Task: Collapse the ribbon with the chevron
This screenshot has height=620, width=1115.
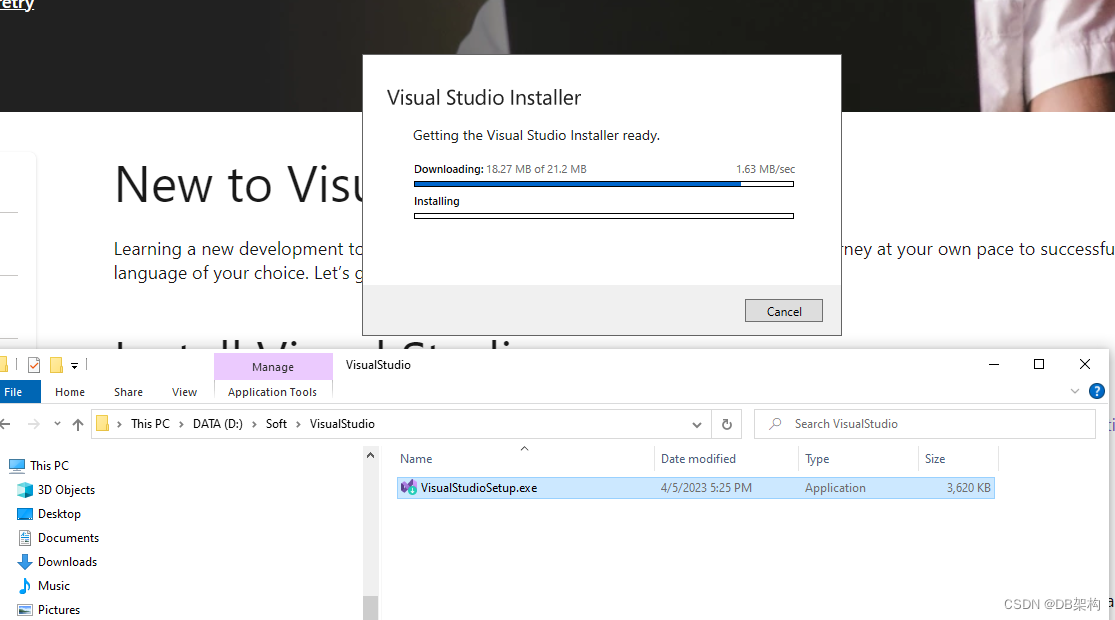Action: click(1074, 391)
